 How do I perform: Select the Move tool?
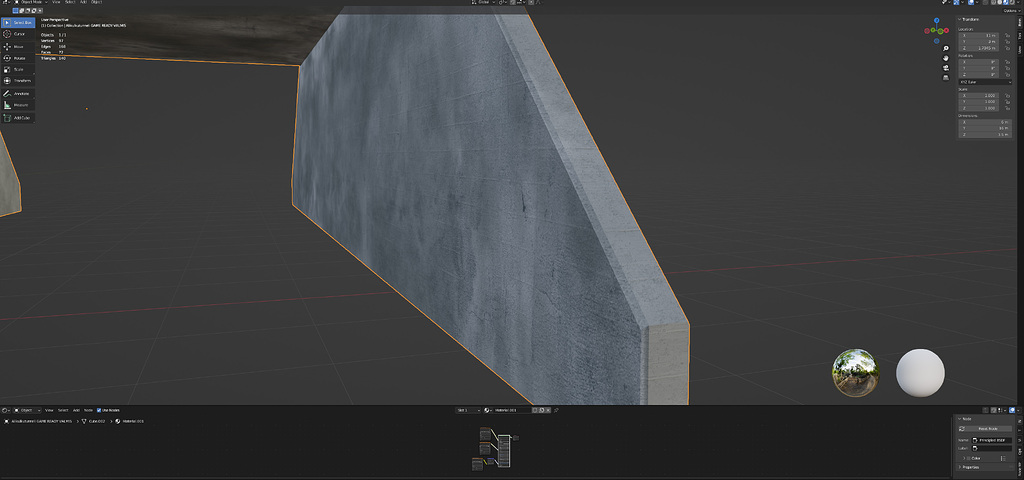pyautogui.click(x=18, y=46)
